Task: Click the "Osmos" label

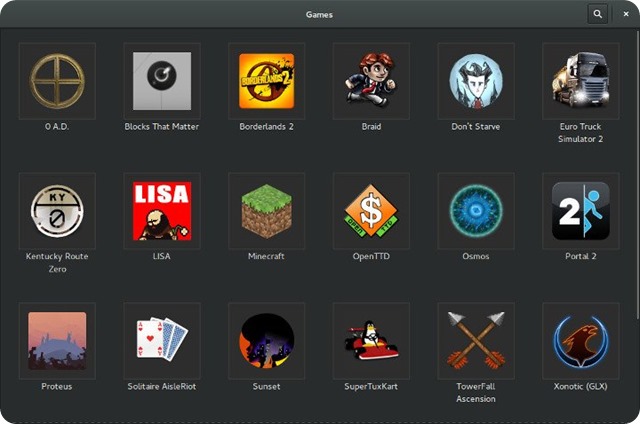Action: coord(476,256)
